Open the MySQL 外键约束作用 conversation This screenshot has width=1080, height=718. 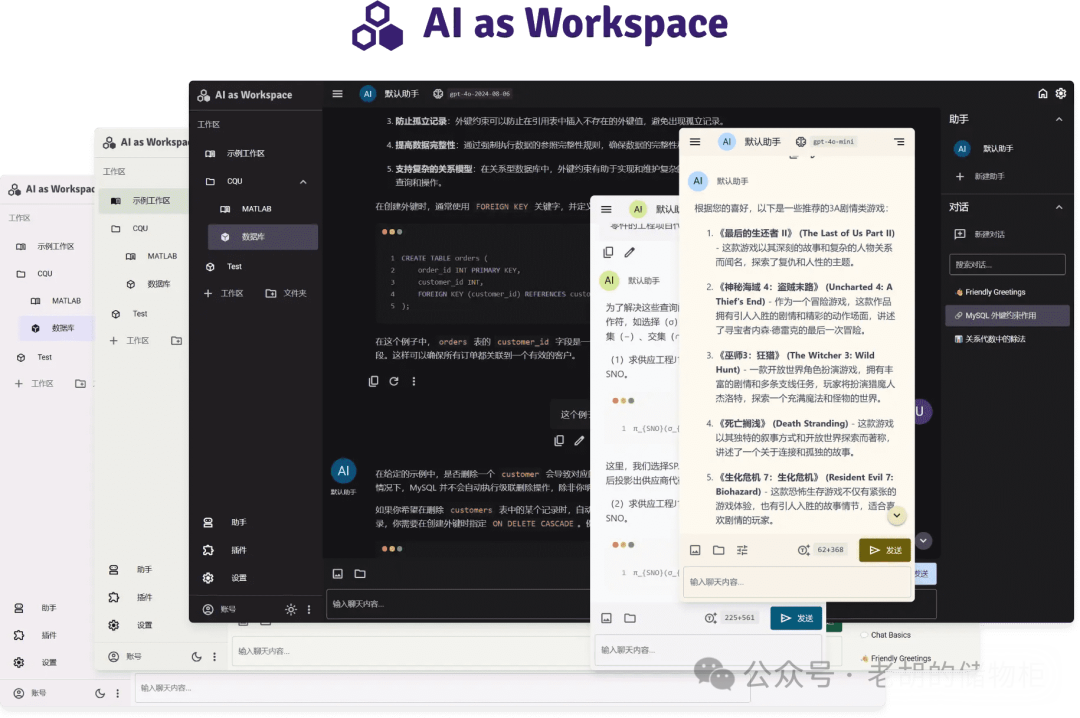[x=1007, y=316]
